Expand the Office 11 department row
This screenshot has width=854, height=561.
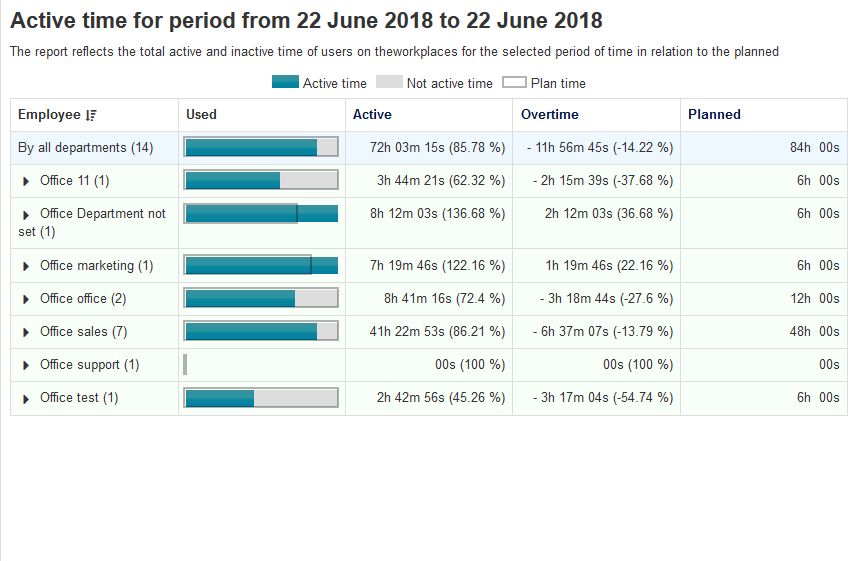(26, 181)
